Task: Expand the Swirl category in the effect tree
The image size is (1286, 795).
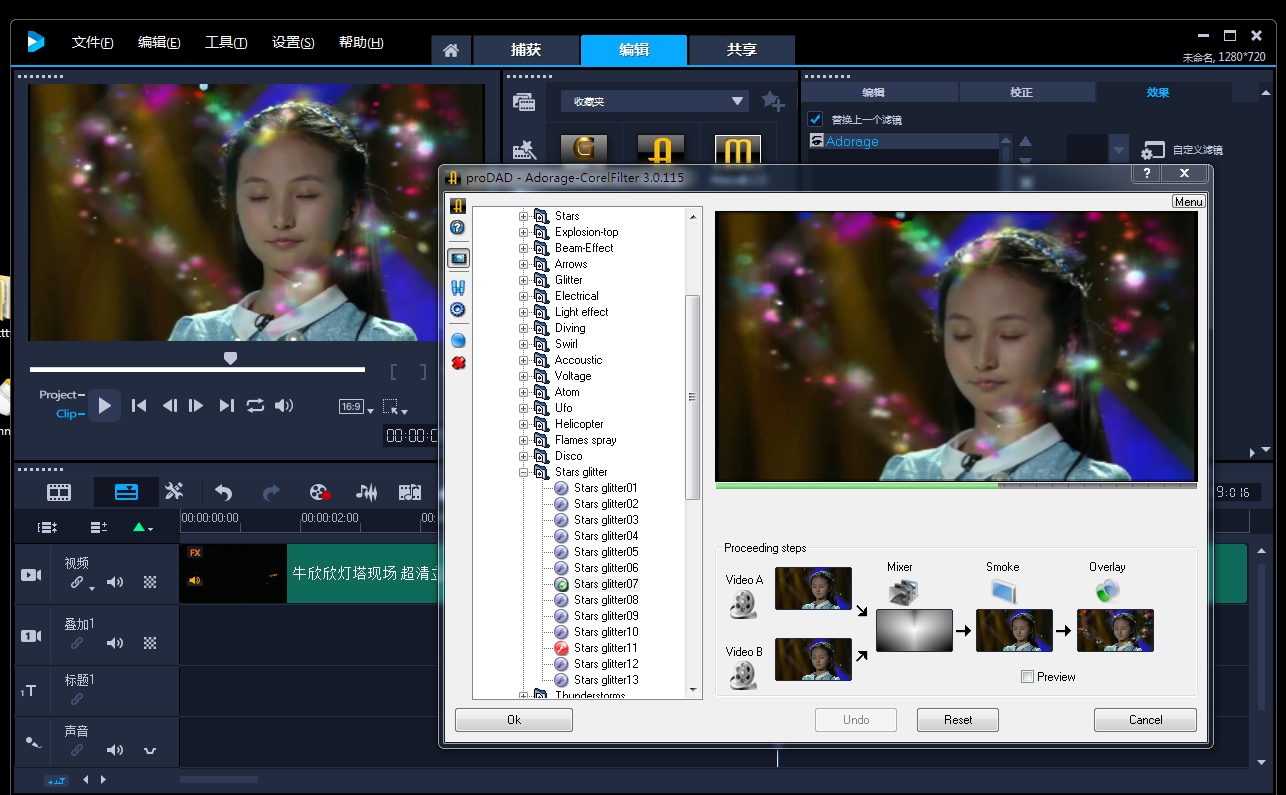Action: pyautogui.click(x=523, y=344)
